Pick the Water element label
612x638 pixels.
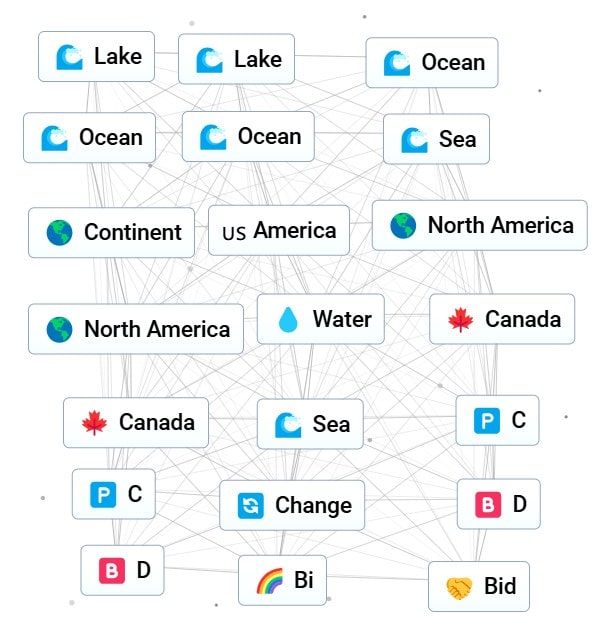click(x=341, y=320)
